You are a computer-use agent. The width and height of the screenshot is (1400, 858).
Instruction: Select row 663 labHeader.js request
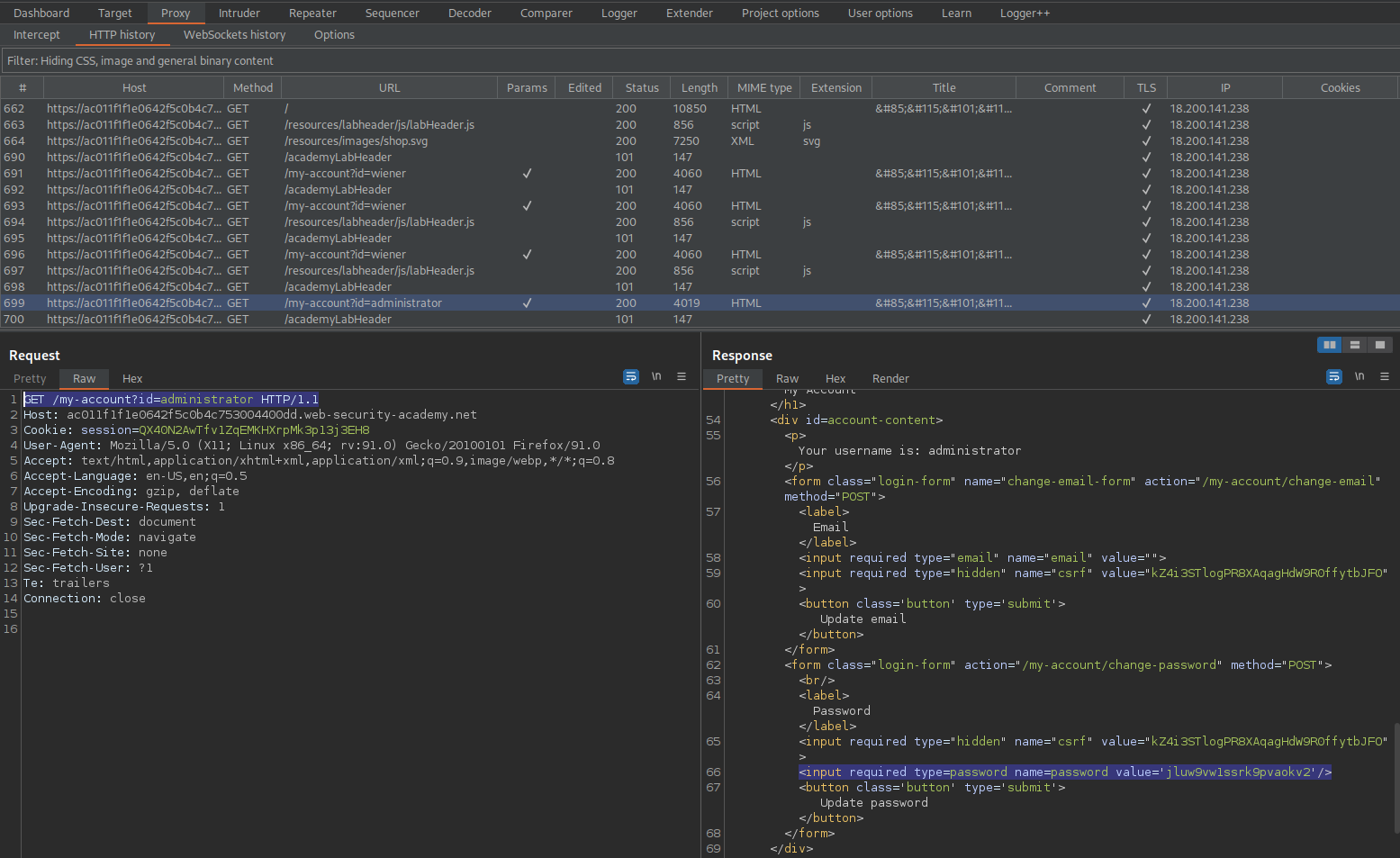pyautogui.click(x=700, y=124)
